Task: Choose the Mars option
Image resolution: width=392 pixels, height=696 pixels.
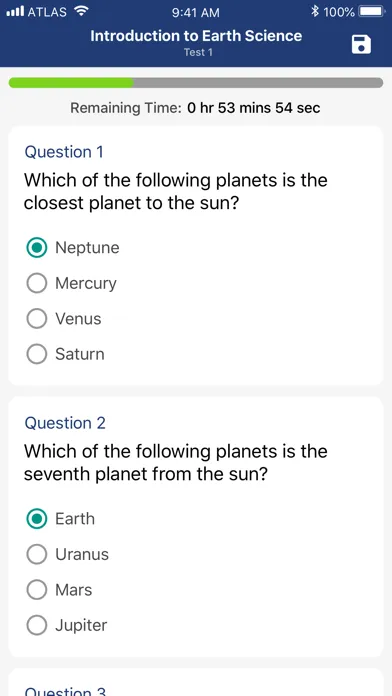Action: pyautogui.click(x=36, y=590)
